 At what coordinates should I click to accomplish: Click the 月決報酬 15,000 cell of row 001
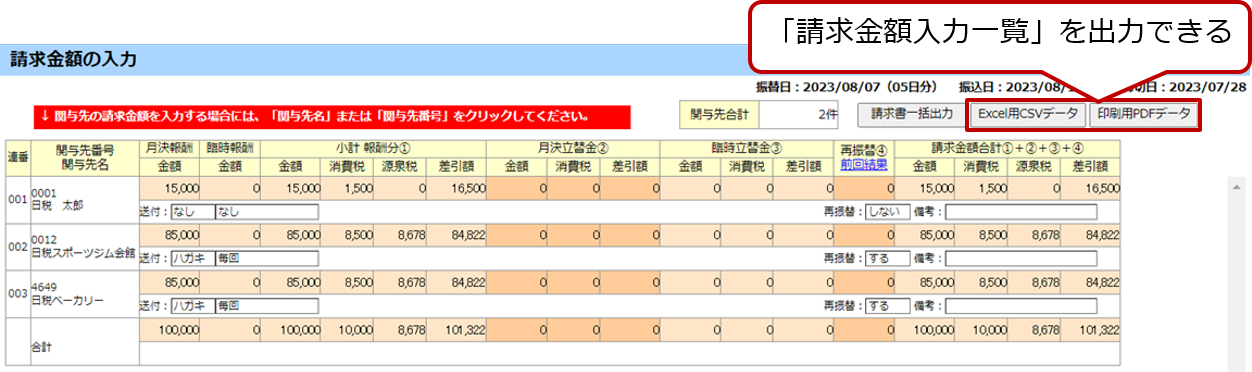click(x=170, y=187)
